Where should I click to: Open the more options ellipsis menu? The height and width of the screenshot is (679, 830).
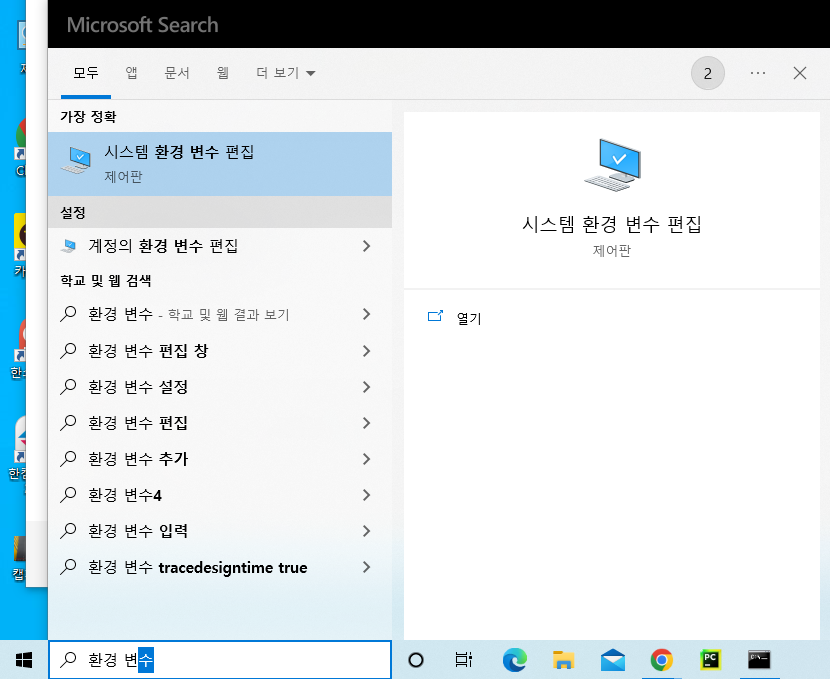758,73
